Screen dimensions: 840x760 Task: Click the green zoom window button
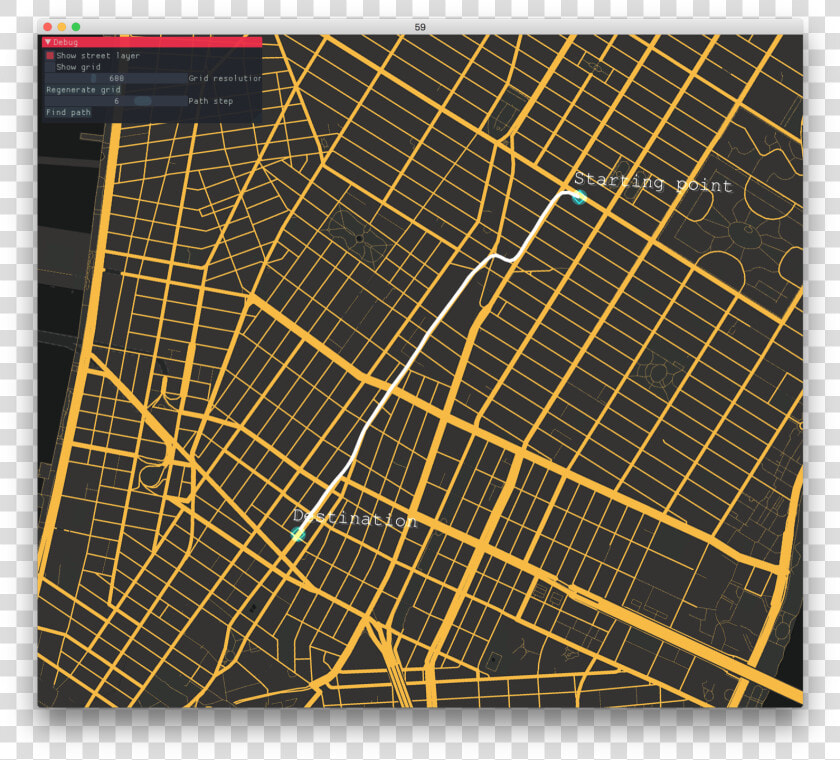[76, 27]
